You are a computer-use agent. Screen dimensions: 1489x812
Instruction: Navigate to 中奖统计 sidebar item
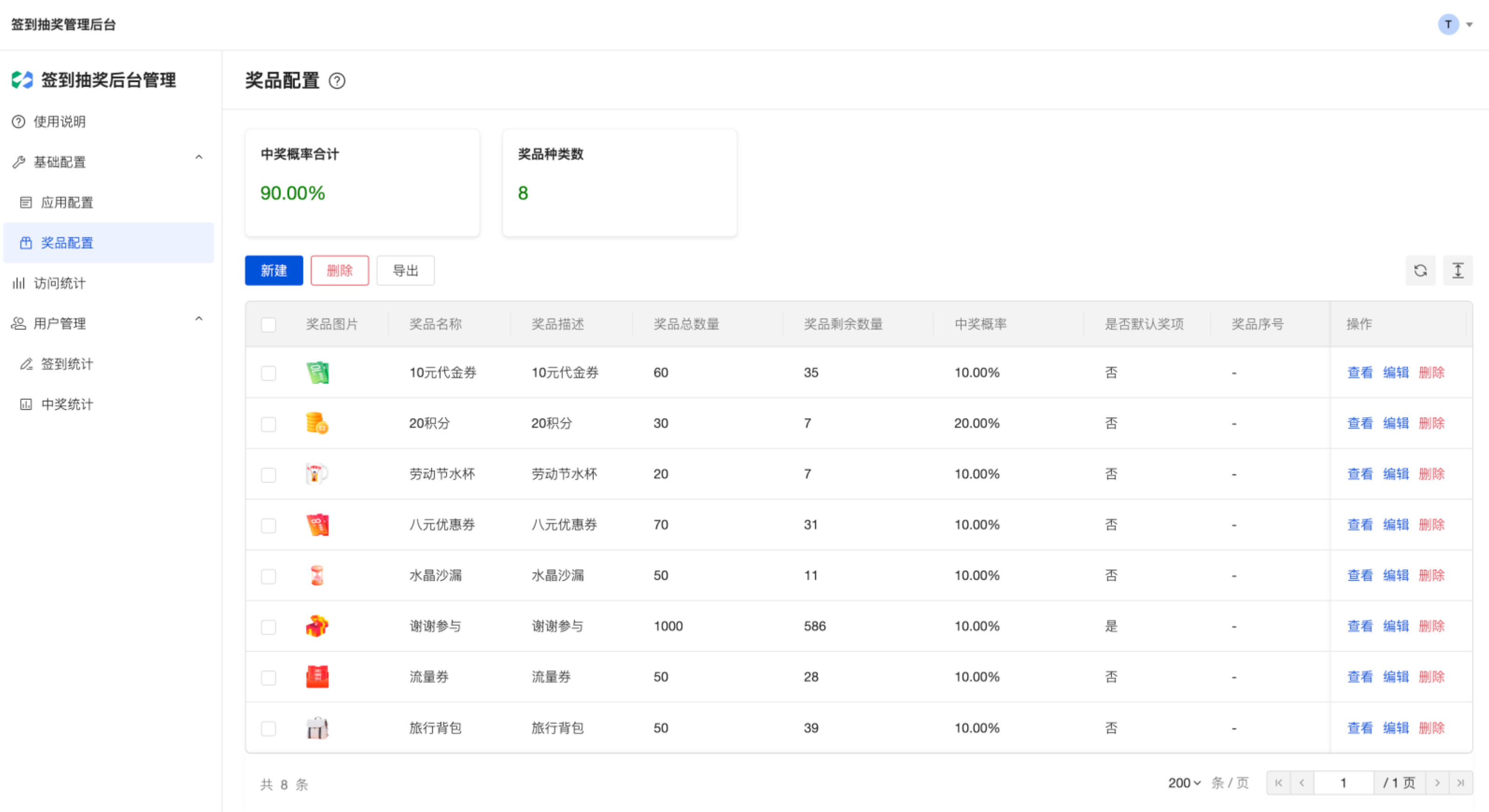coord(67,404)
